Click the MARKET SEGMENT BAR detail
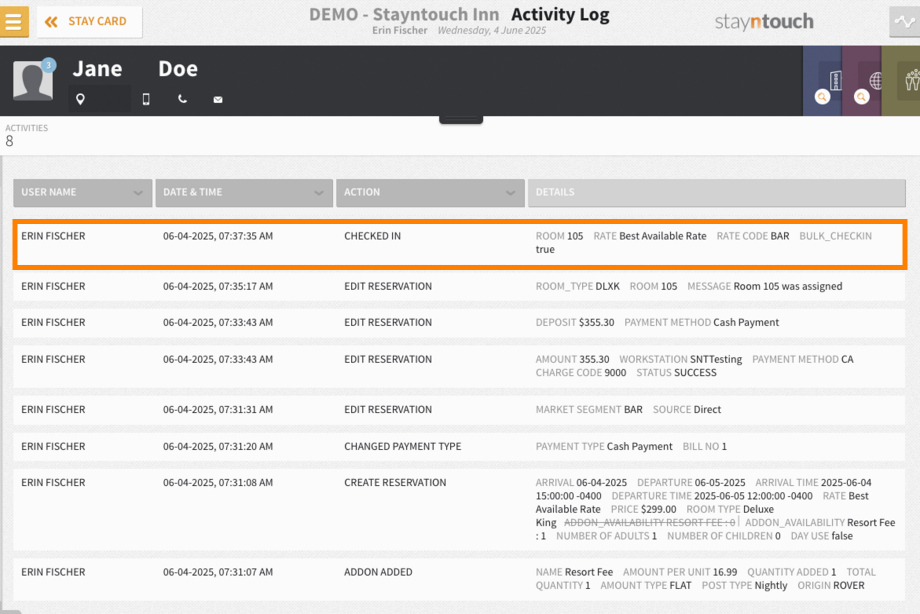 tap(589, 410)
